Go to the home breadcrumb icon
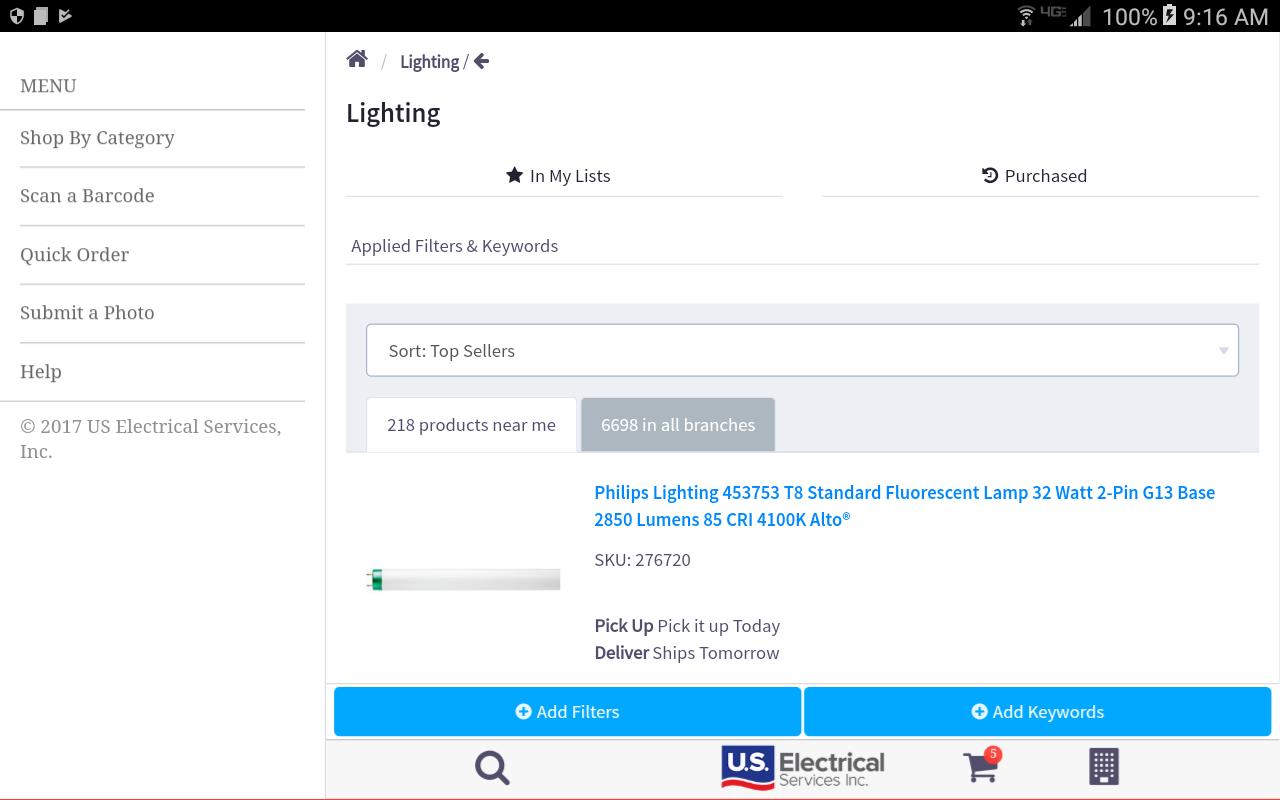The image size is (1280, 800). point(357,60)
